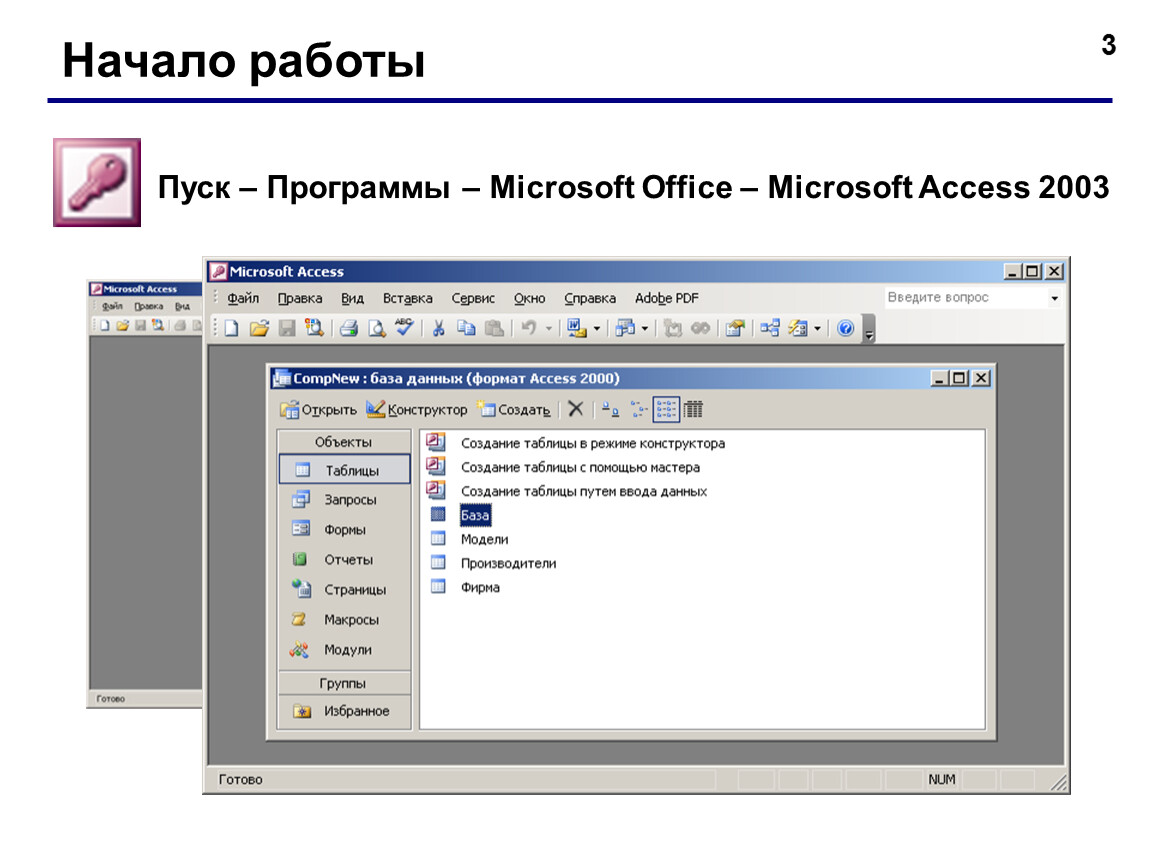Expand the OfficeLinks dropdown arrow
Screen dimensions: 1150x864
(x=597, y=329)
